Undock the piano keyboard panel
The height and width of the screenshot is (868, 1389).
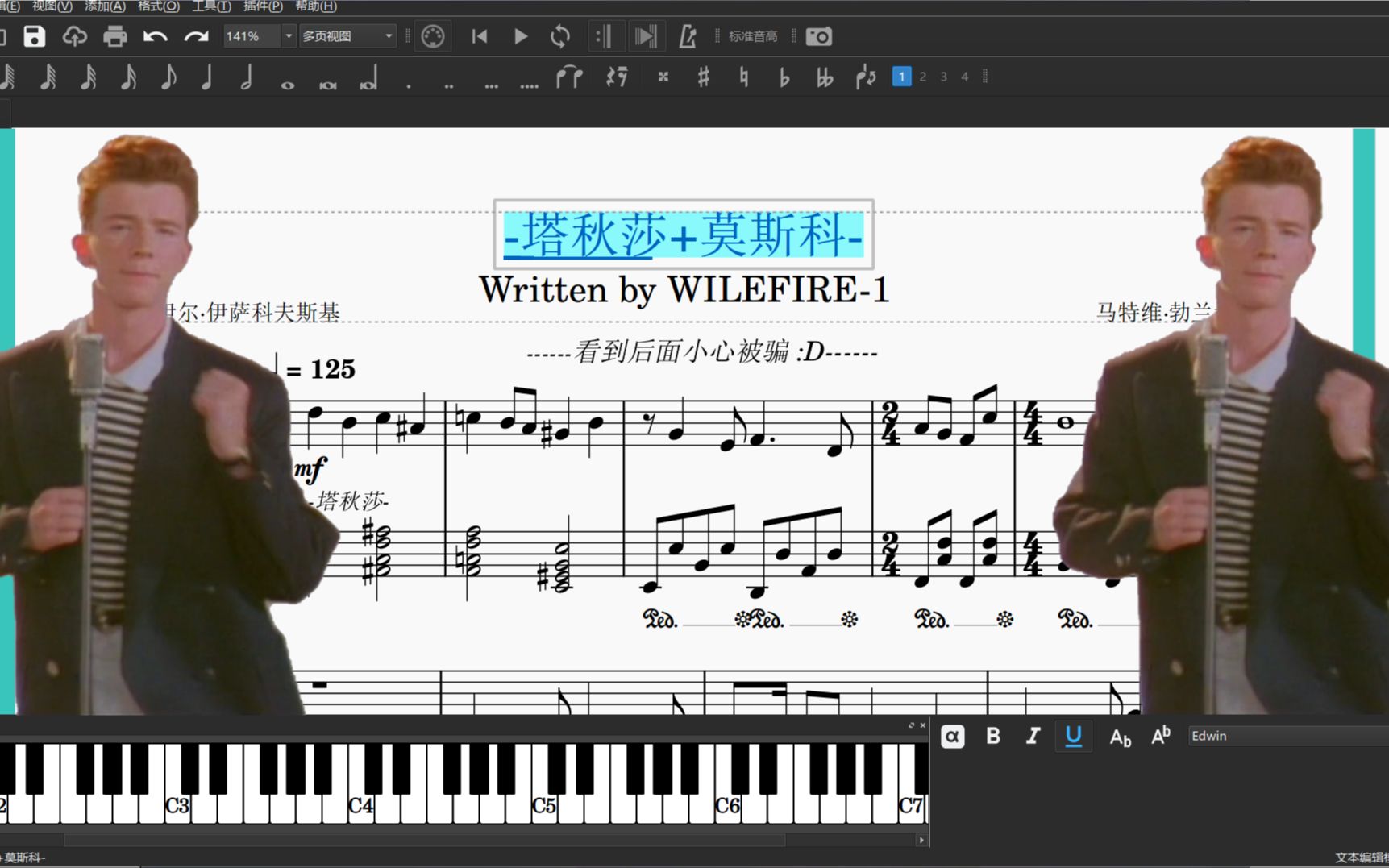912,725
